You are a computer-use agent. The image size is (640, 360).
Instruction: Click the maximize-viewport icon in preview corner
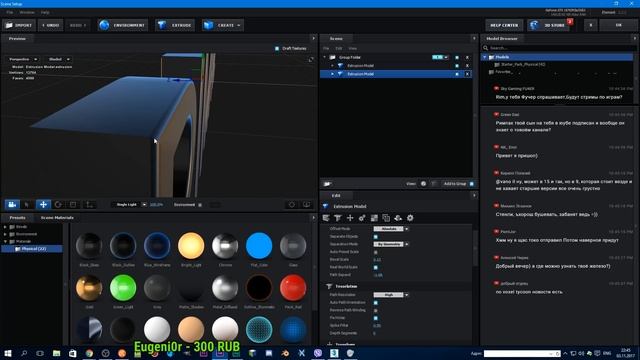311,60
